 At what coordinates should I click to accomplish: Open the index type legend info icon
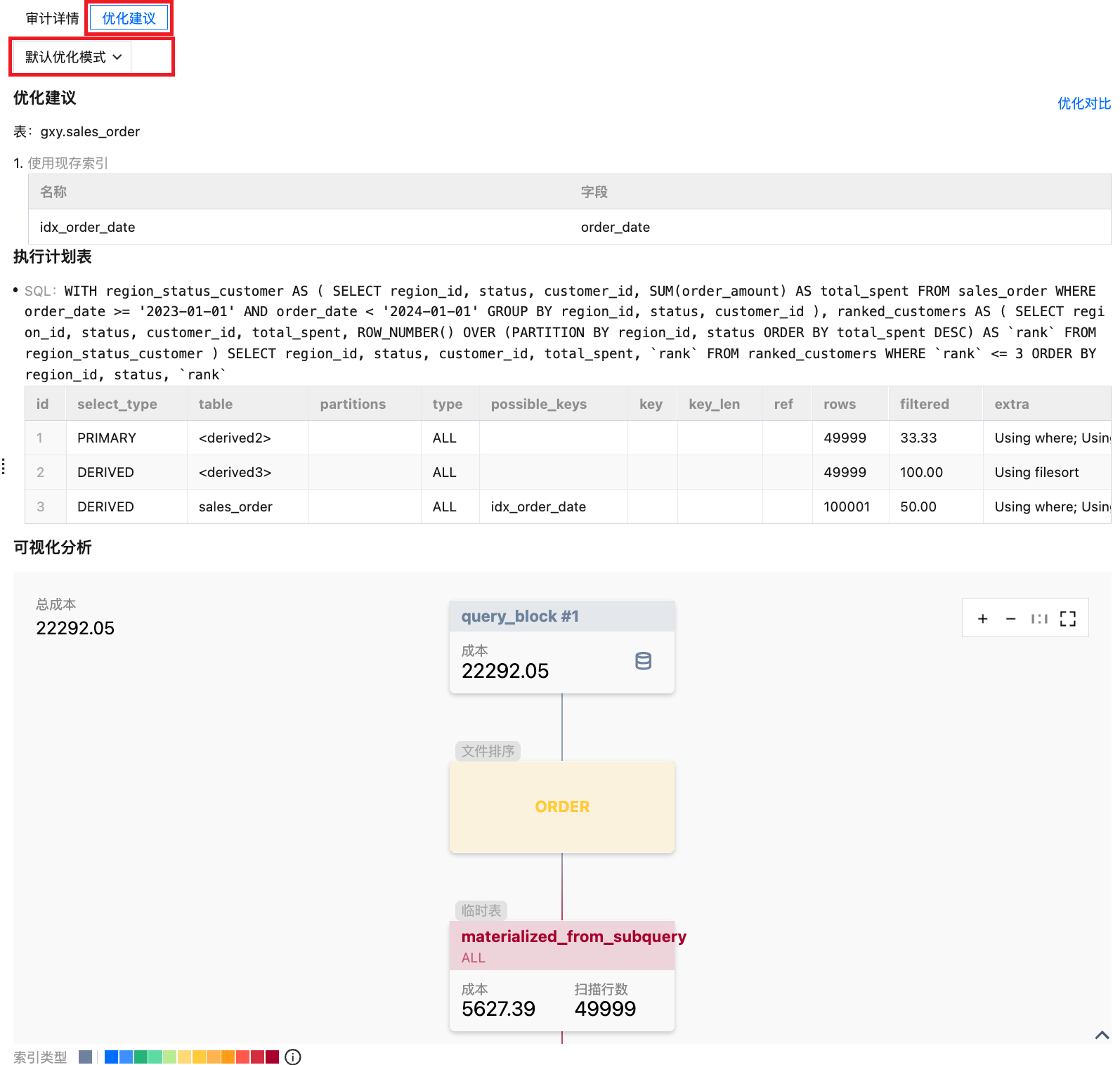[x=293, y=1057]
